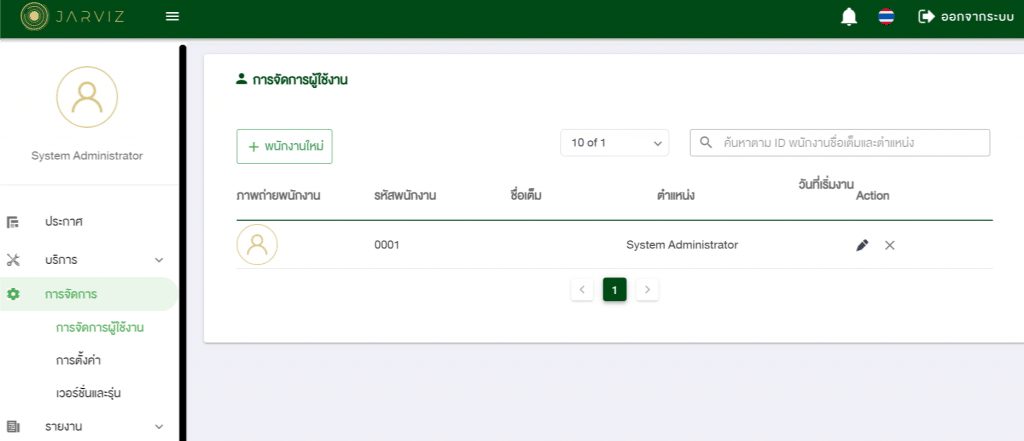Click the pencil edit icon for employee 0001
Image resolution: width=1024 pixels, height=441 pixels.
[x=862, y=245]
